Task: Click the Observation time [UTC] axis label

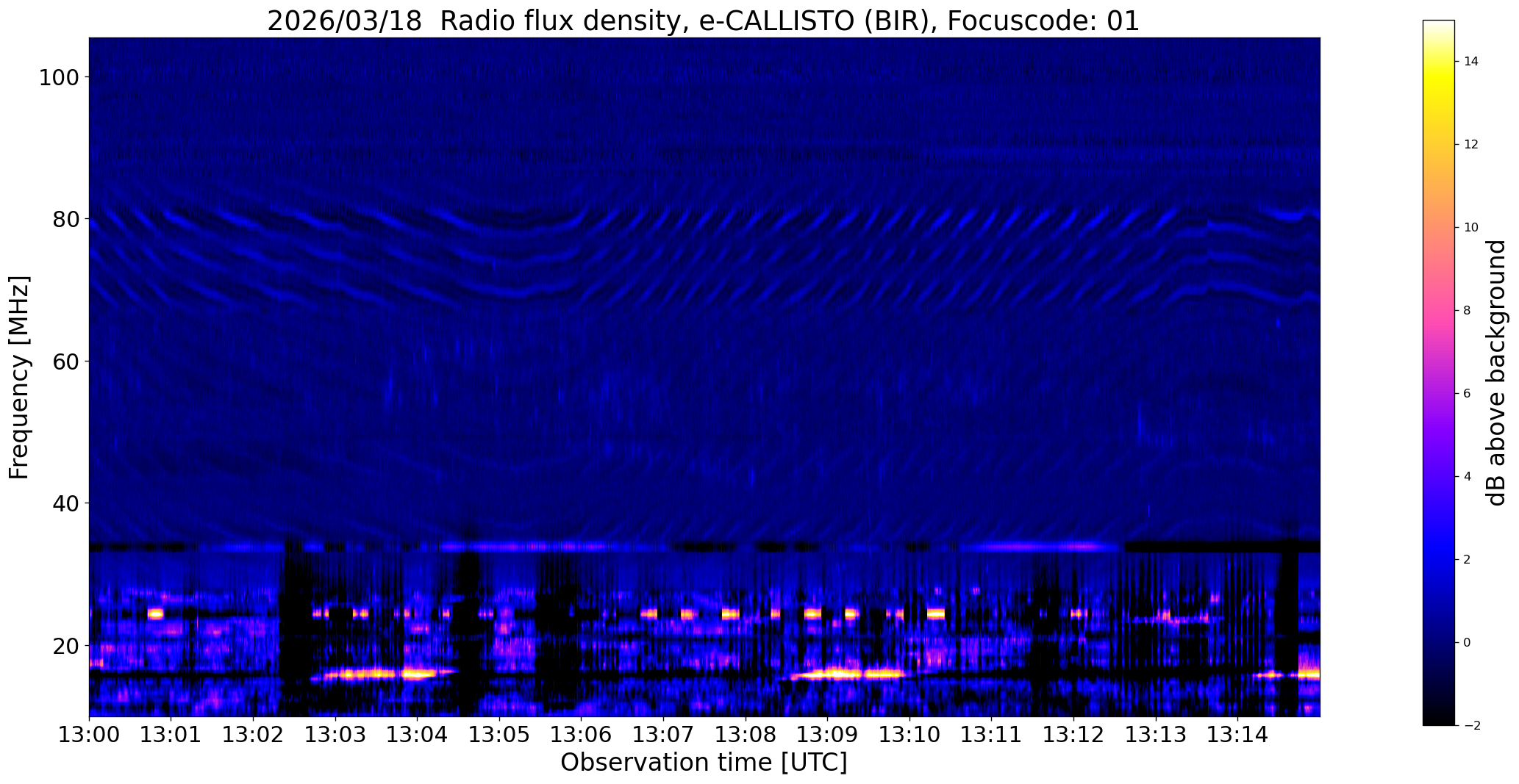Action: point(704,763)
